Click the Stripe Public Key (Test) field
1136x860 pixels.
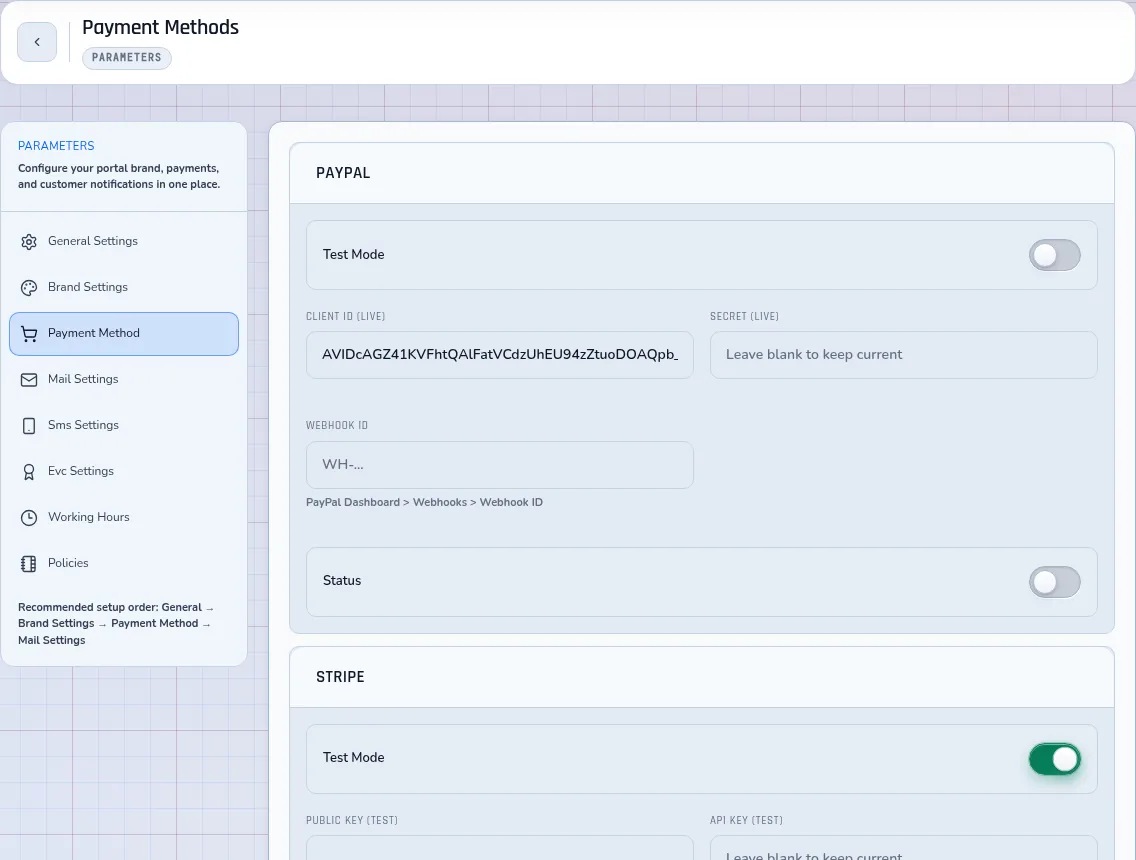coord(500,848)
